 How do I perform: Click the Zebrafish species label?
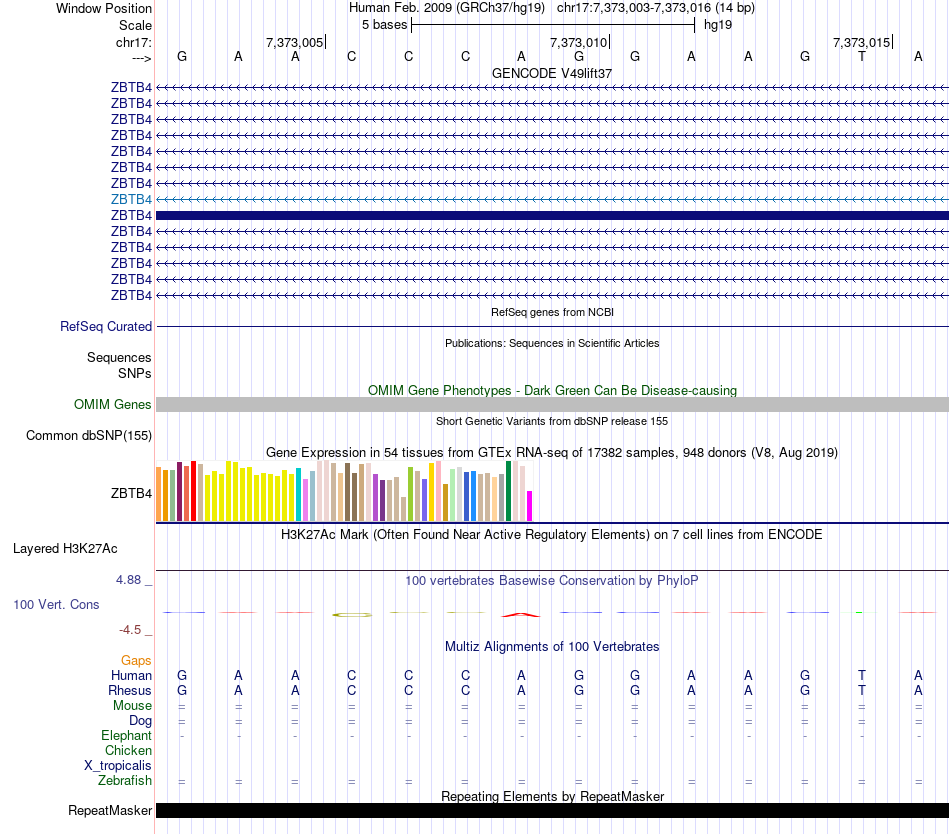[125, 780]
